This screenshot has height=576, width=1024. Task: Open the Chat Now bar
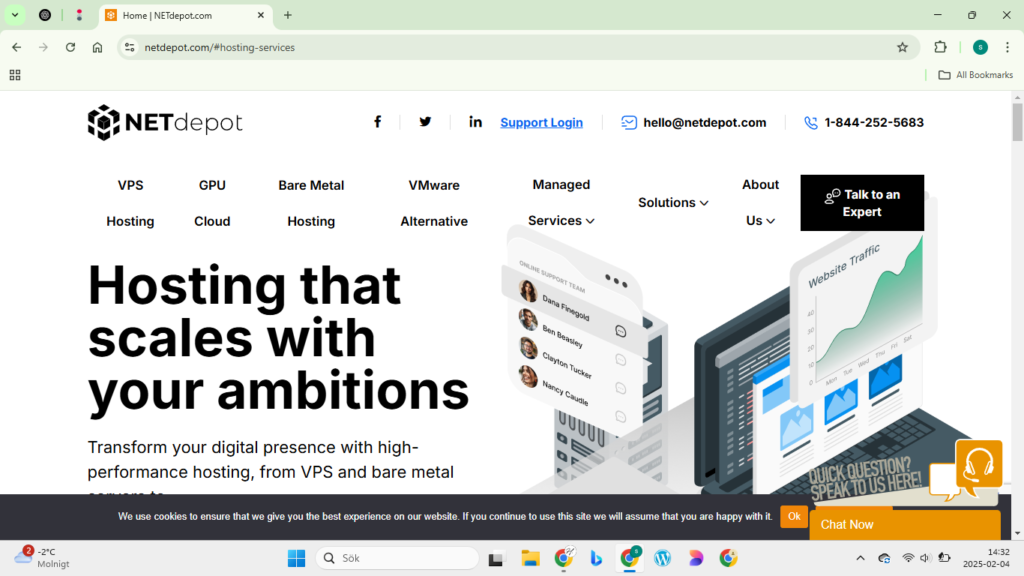coord(904,524)
